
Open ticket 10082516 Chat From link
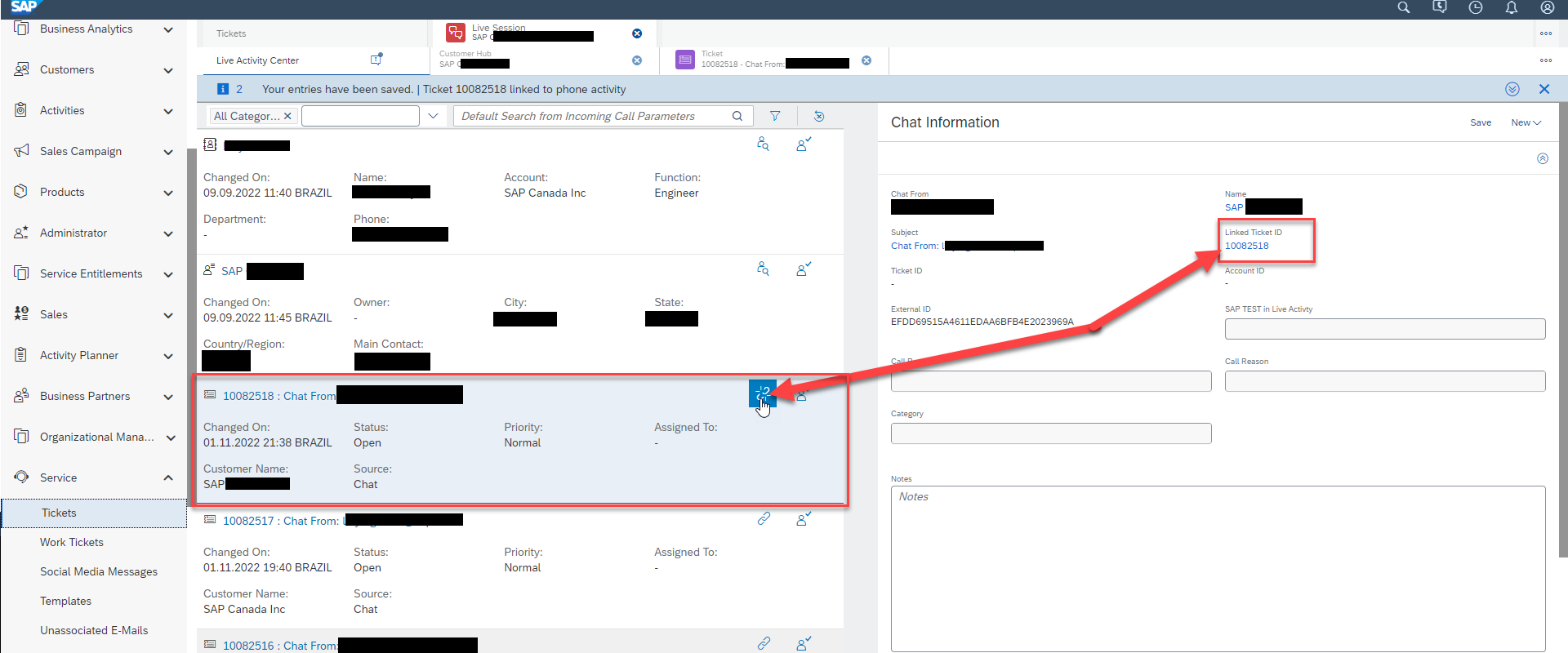(x=280, y=646)
